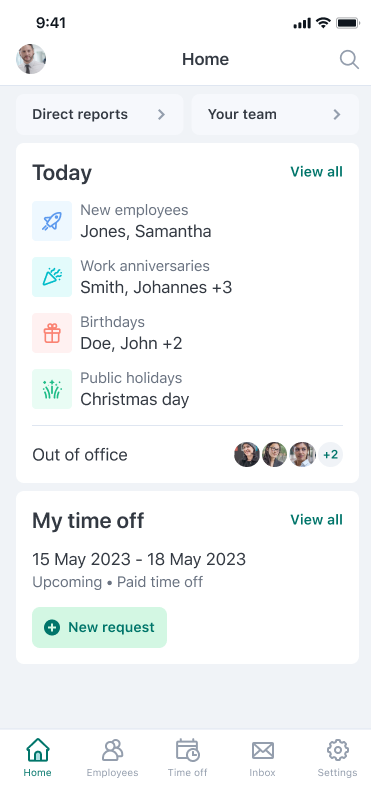This screenshot has height=788, width=371.
Task: Click the fireworks Public holidays icon
Action: pos(52,389)
